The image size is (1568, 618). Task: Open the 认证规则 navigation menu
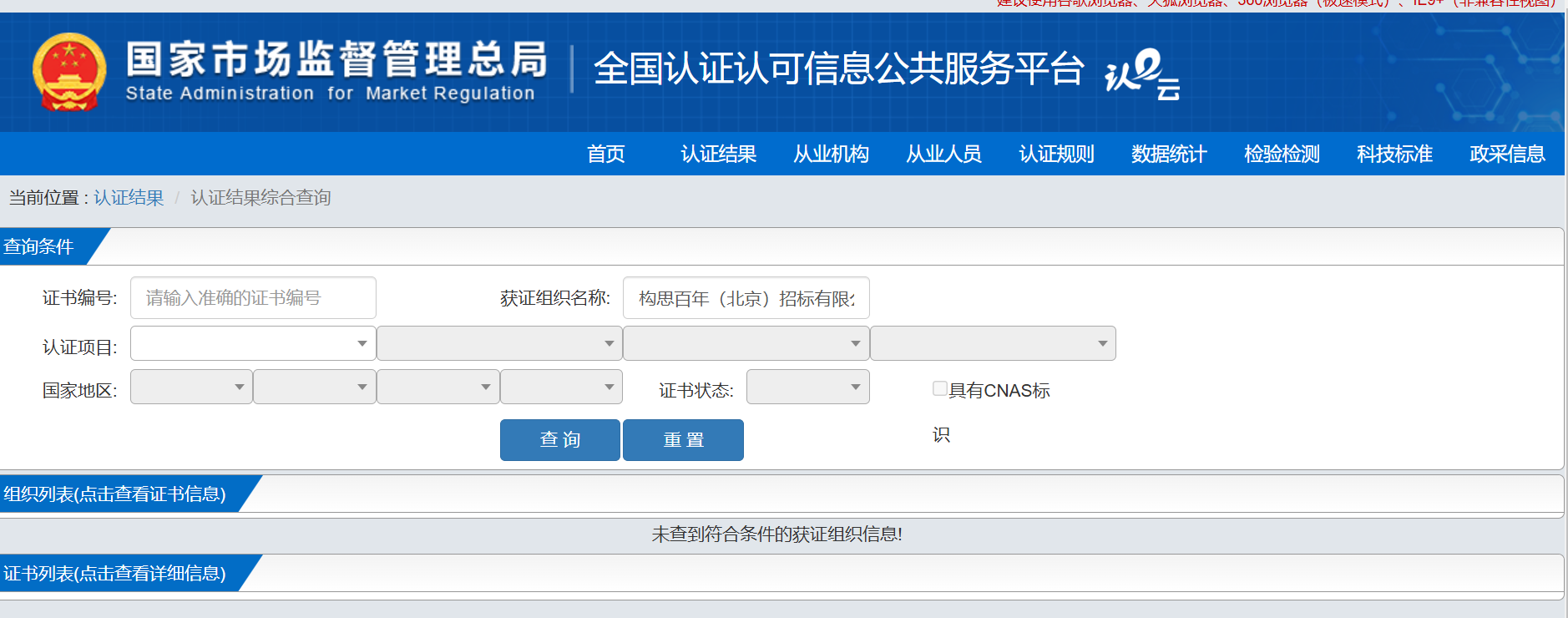click(x=1056, y=154)
